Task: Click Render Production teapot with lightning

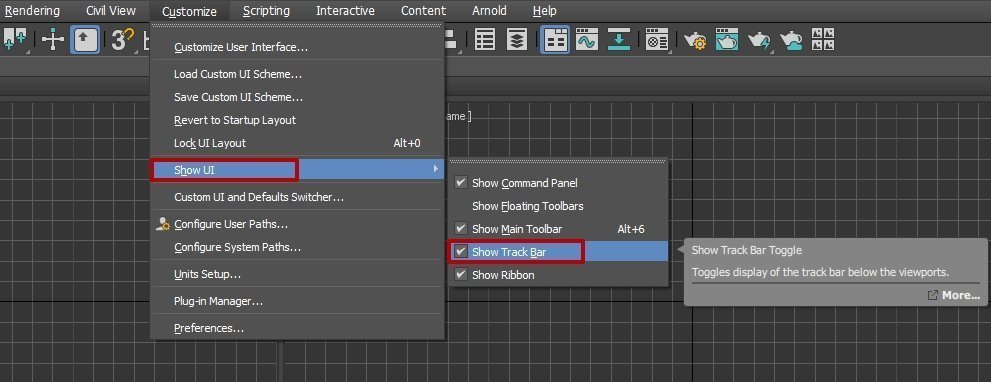Action: coord(759,40)
